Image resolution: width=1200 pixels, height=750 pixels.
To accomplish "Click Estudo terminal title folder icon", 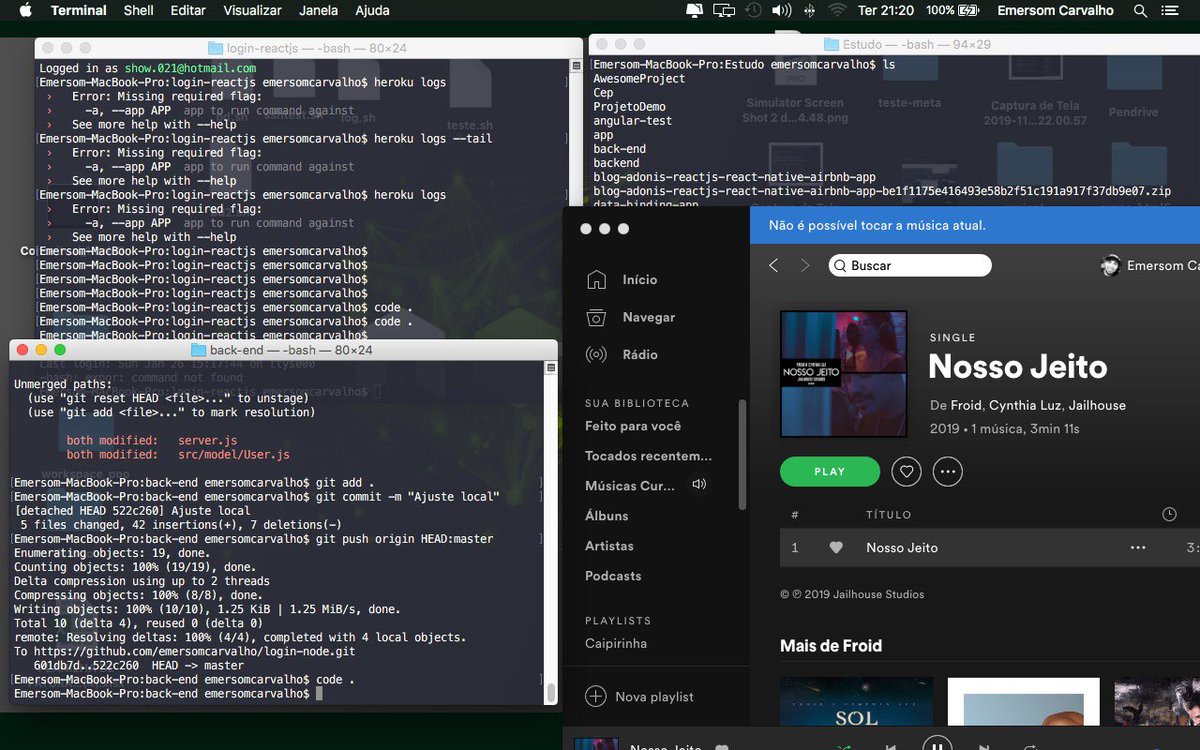I will [832, 45].
